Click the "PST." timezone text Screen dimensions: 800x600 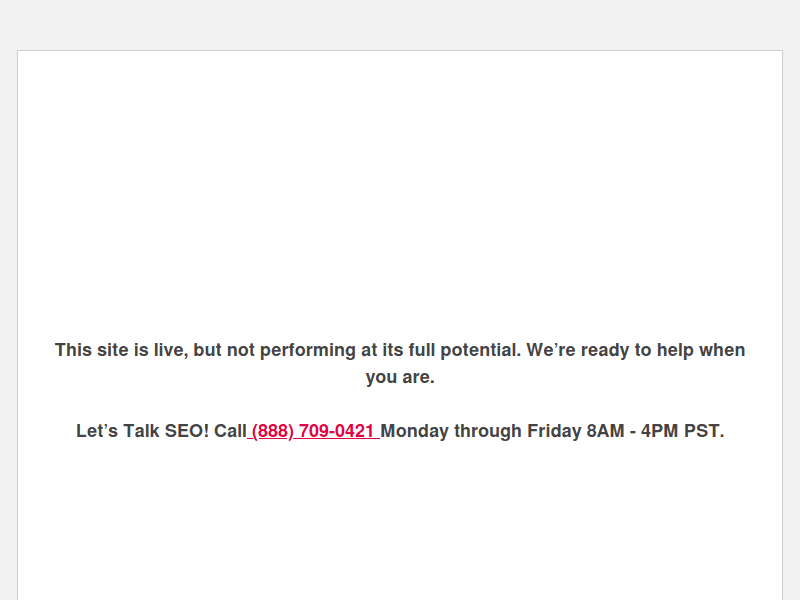[x=703, y=431]
